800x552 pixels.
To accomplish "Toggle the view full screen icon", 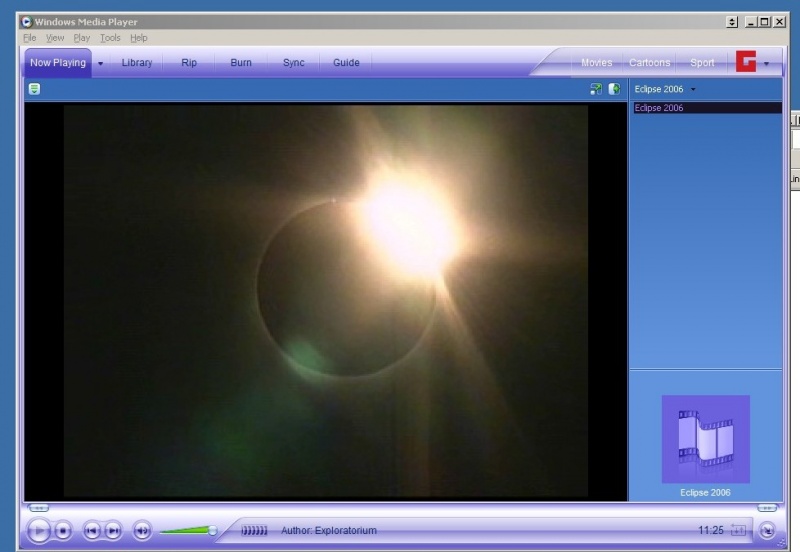I will 596,89.
